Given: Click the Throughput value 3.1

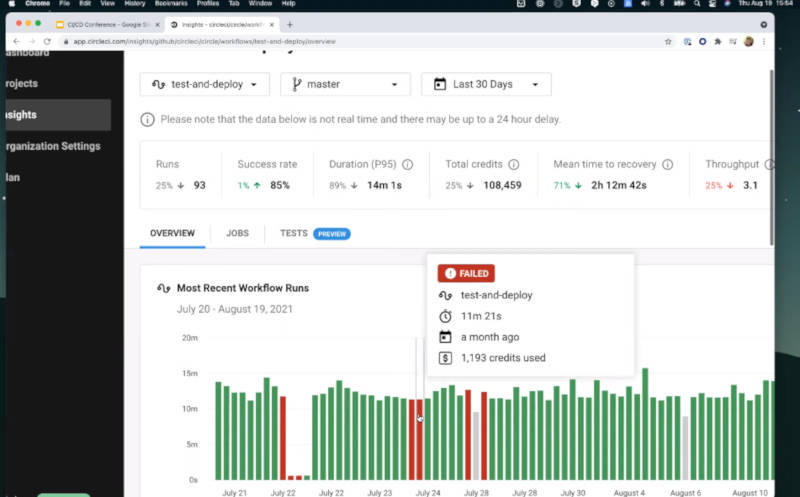Looking at the screenshot, I should 751,185.
